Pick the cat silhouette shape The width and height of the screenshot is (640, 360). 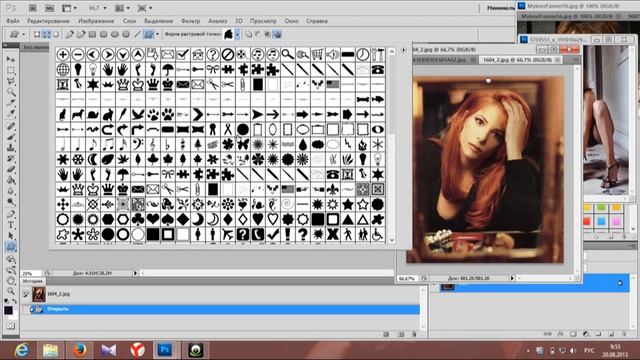(x=63, y=115)
